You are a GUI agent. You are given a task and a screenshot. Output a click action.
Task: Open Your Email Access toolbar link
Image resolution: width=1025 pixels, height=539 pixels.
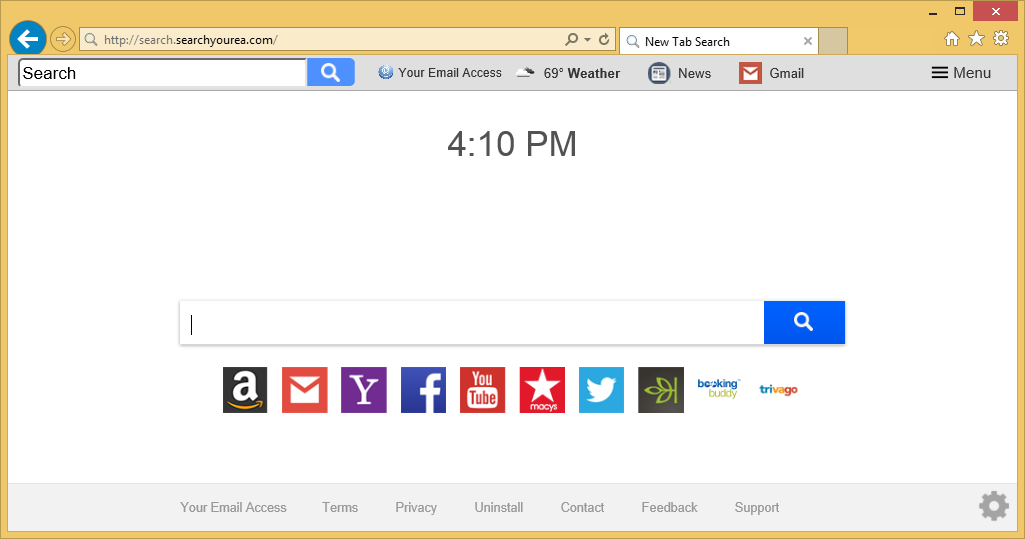pos(440,73)
